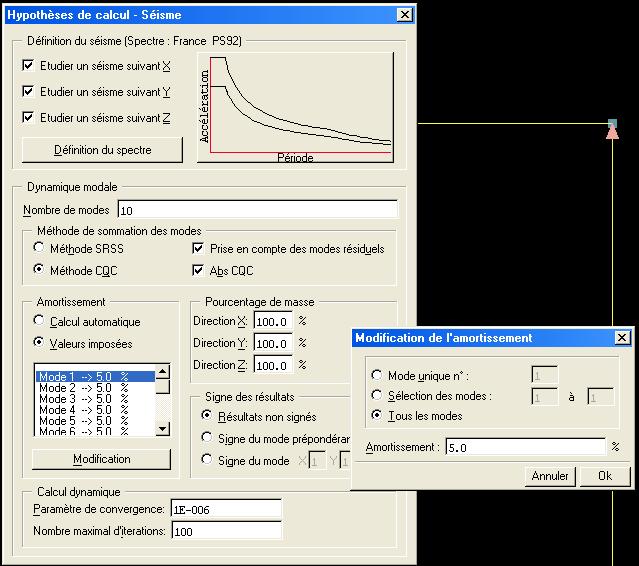Select Mode 1 --> 5.0 % in list
The width and height of the screenshot is (639, 566).
pos(95,377)
